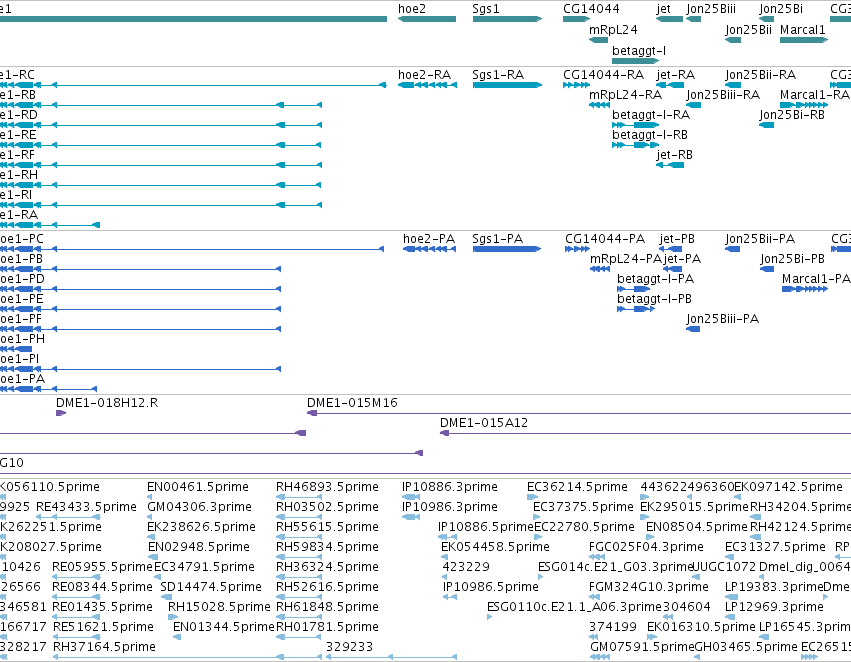
Task: Select the hoe2 gene label
Action: 412,9
